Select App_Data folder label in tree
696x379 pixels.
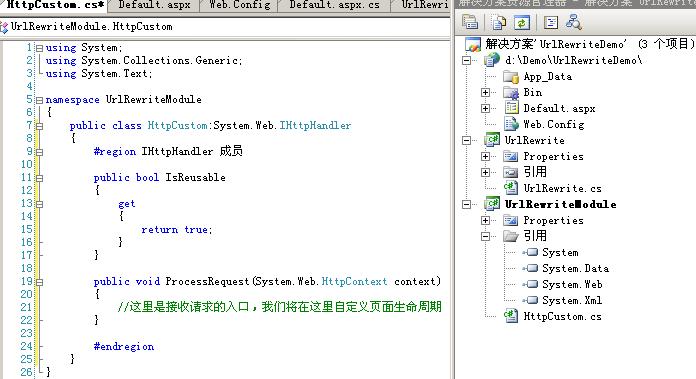pyautogui.click(x=547, y=77)
